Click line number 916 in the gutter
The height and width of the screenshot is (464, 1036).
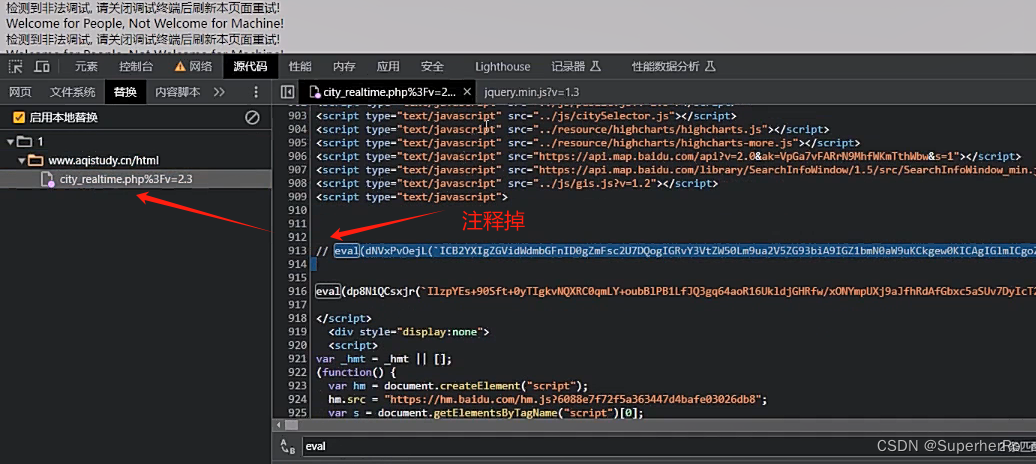[298, 291]
